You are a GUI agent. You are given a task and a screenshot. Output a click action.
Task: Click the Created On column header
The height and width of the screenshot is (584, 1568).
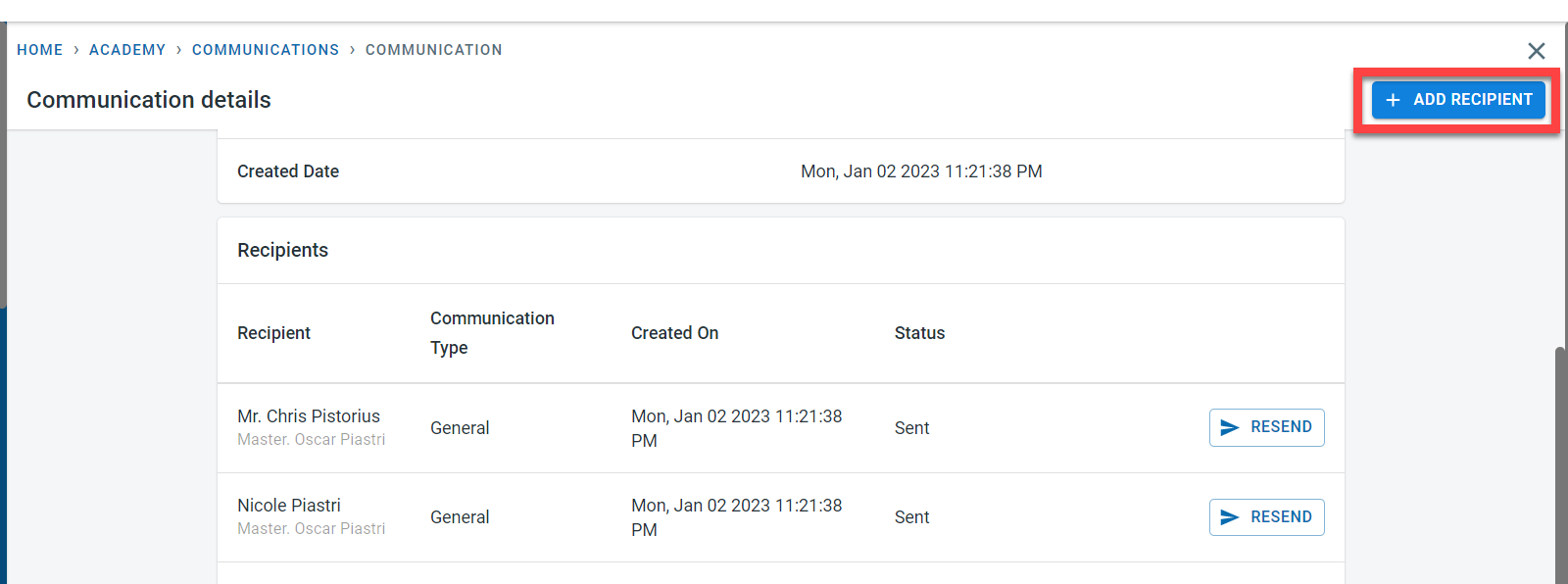[674, 333]
